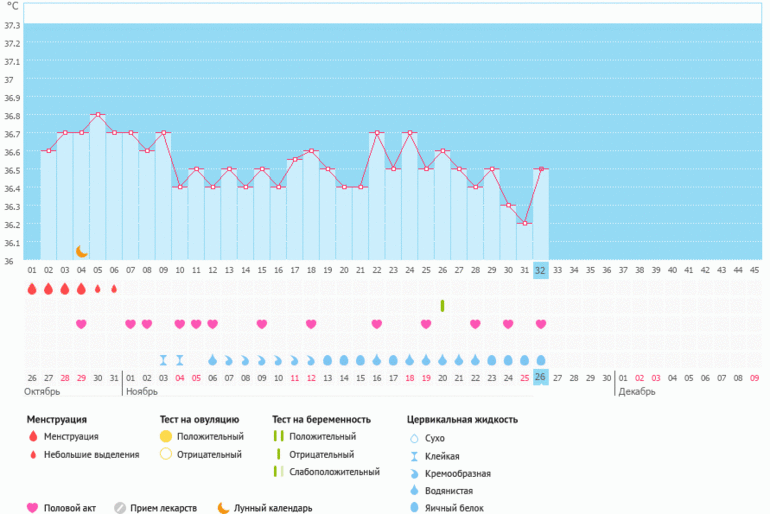Click the 'Прием лекарств' legend icon
Image resolution: width=770 pixels, height=514 pixels.
click(x=120, y=508)
